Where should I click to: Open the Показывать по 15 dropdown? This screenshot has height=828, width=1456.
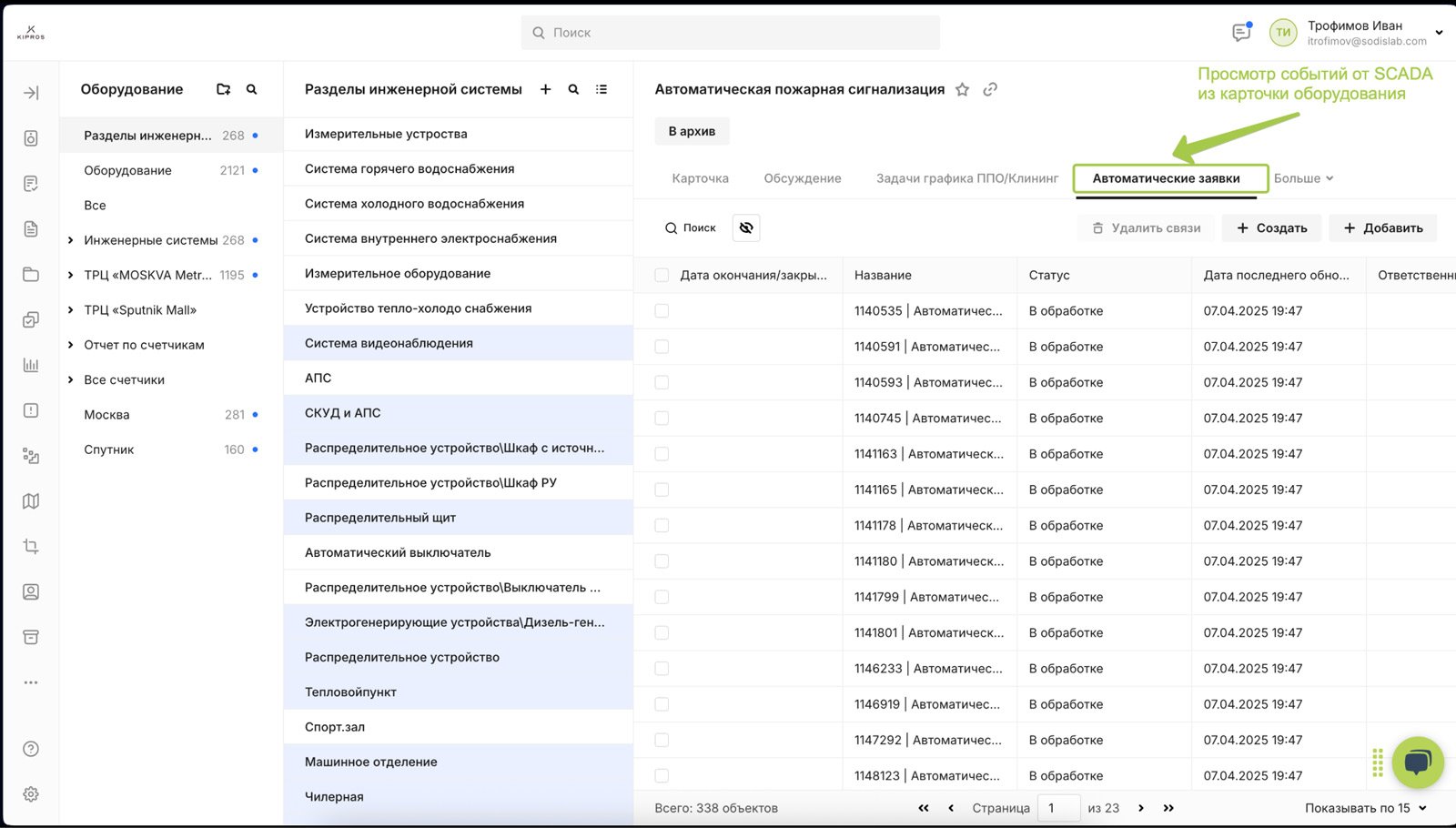[x=1366, y=808]
